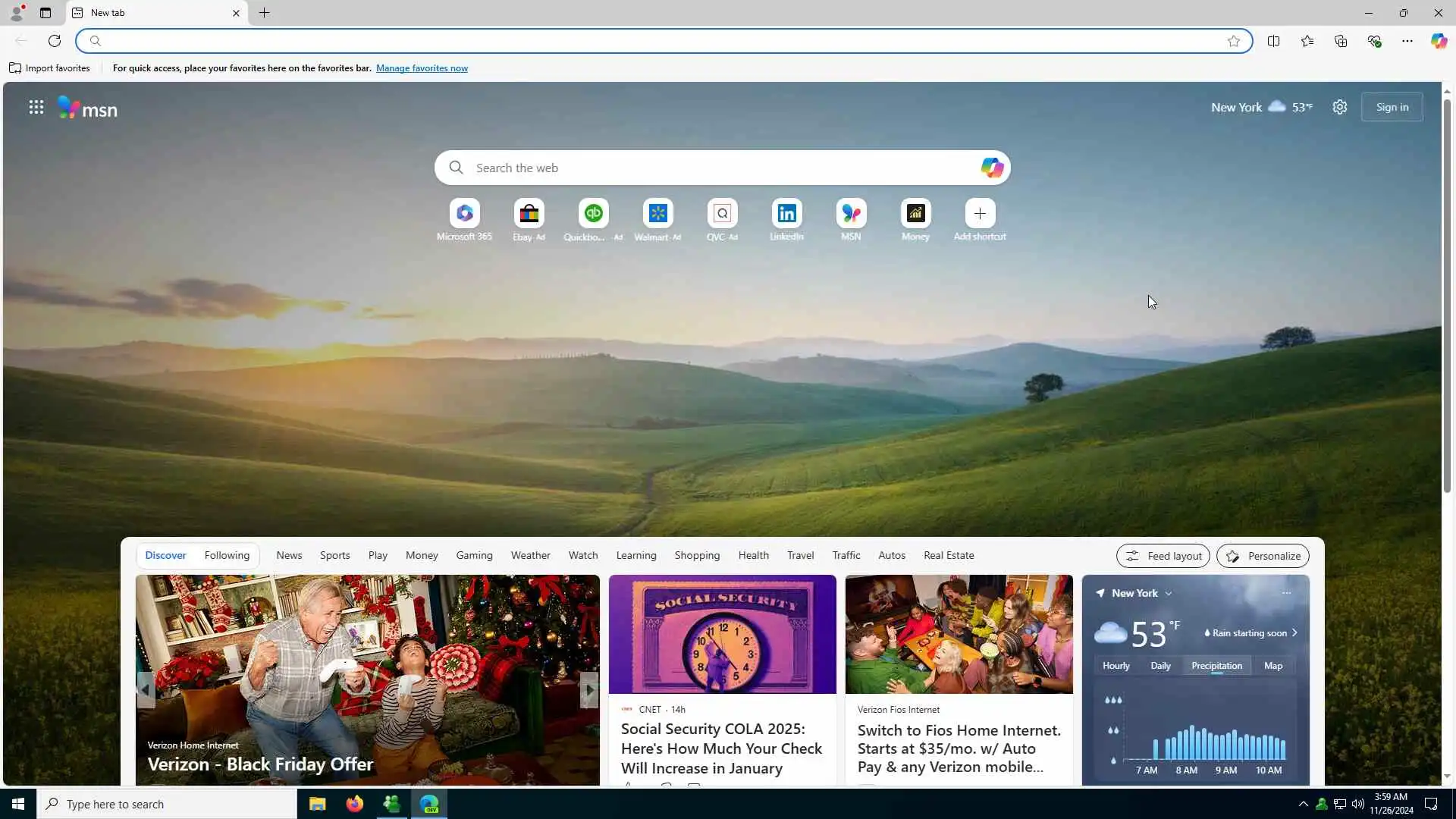Open the MSN app launcher grid
This screenshot has width=1456, height=819.
pyautogui.click(x=36, y=107)
